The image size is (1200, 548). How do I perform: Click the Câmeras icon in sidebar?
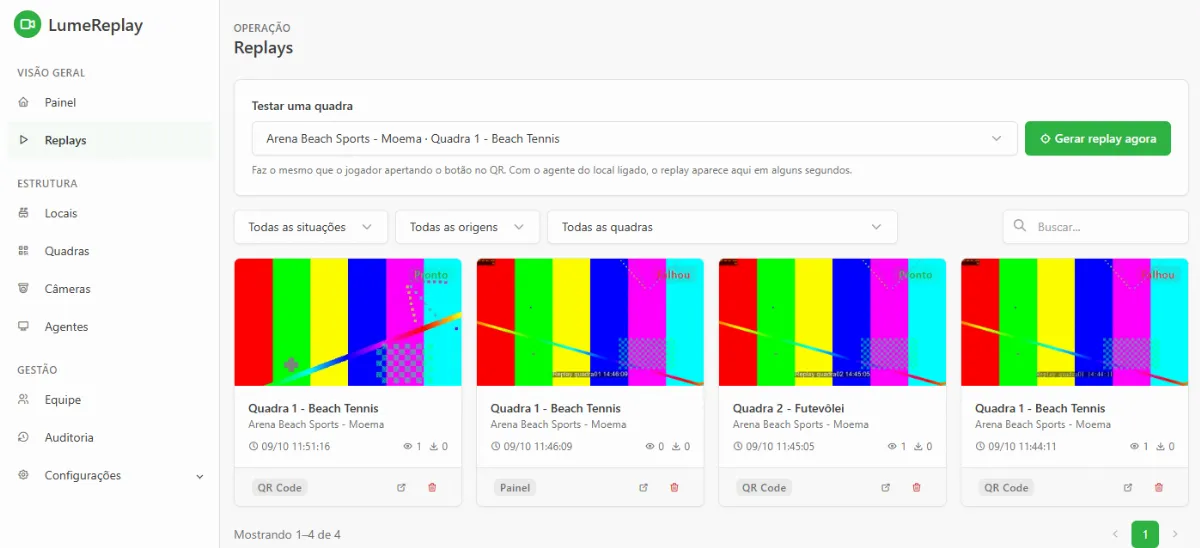coord(24,289)
